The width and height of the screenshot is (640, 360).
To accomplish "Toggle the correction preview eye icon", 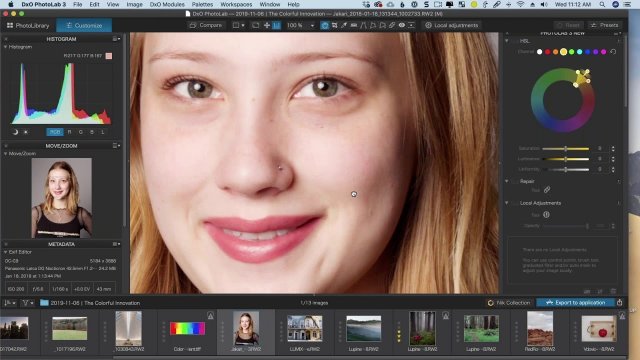I will (402, 25).
